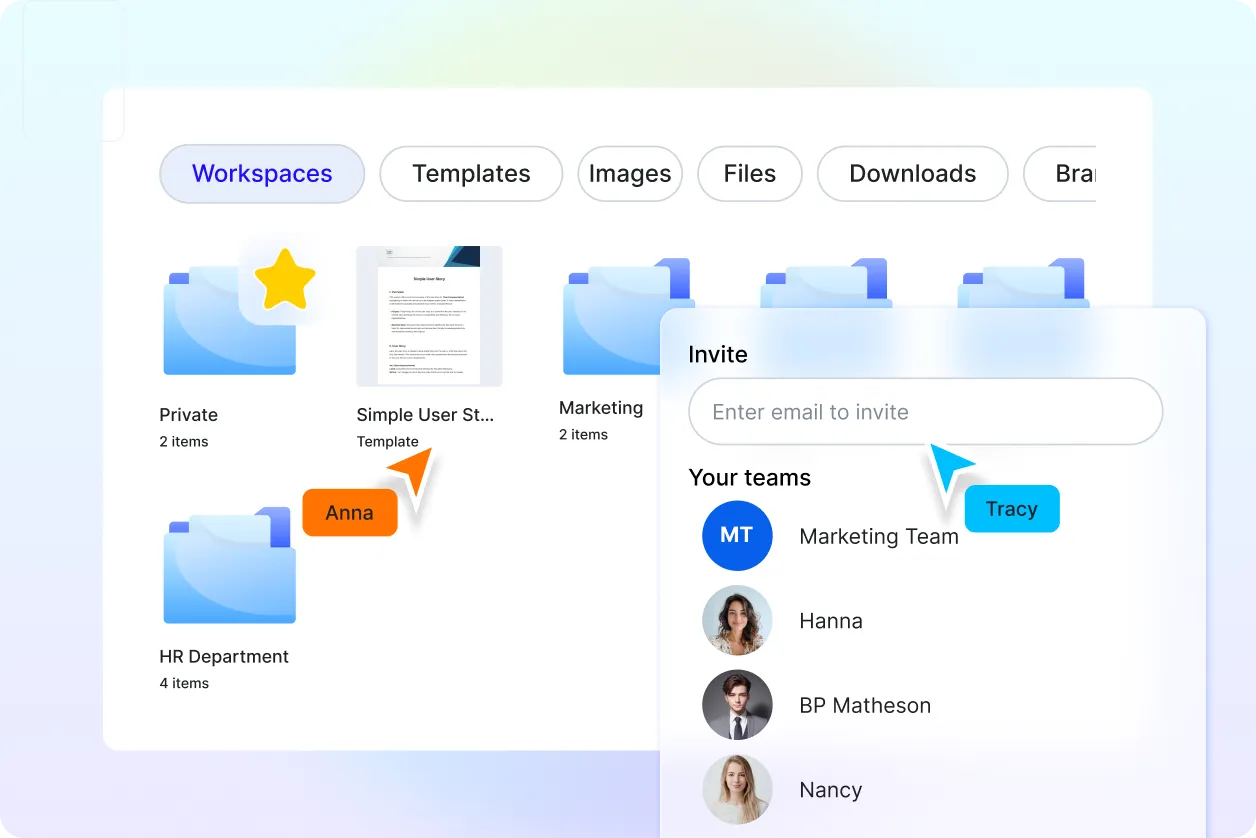Screen dimensions: 1256x838
Task: Select Hanna from the teams list
Action: pos(831,620)
